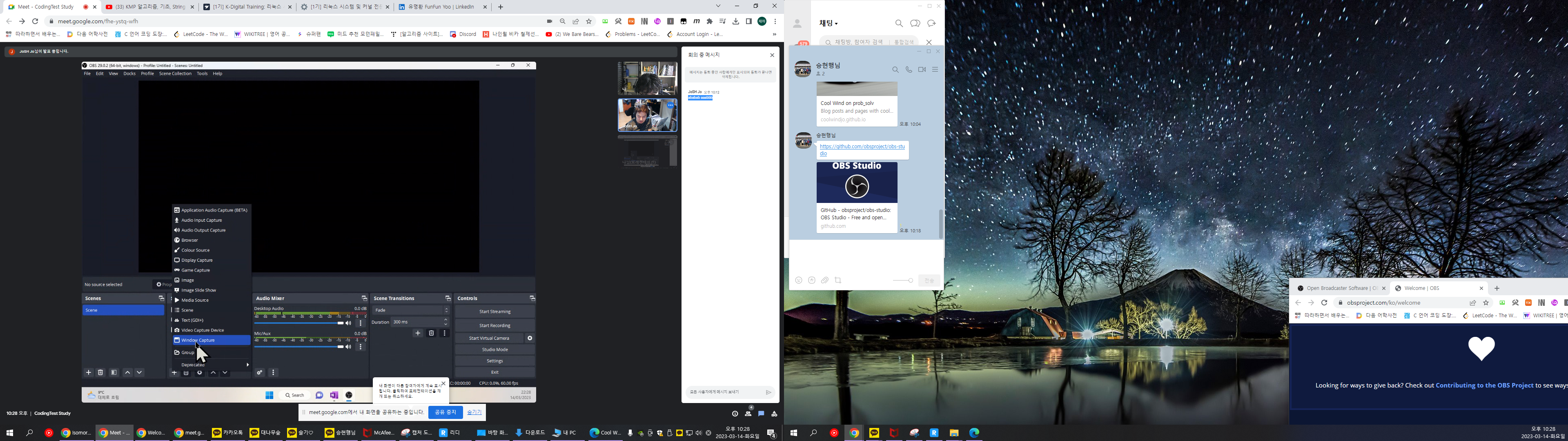This screenshot has height=441, width=1568.
Task: Click KakaoTalk attach file paperclip icon
Action: pos(825,280)
